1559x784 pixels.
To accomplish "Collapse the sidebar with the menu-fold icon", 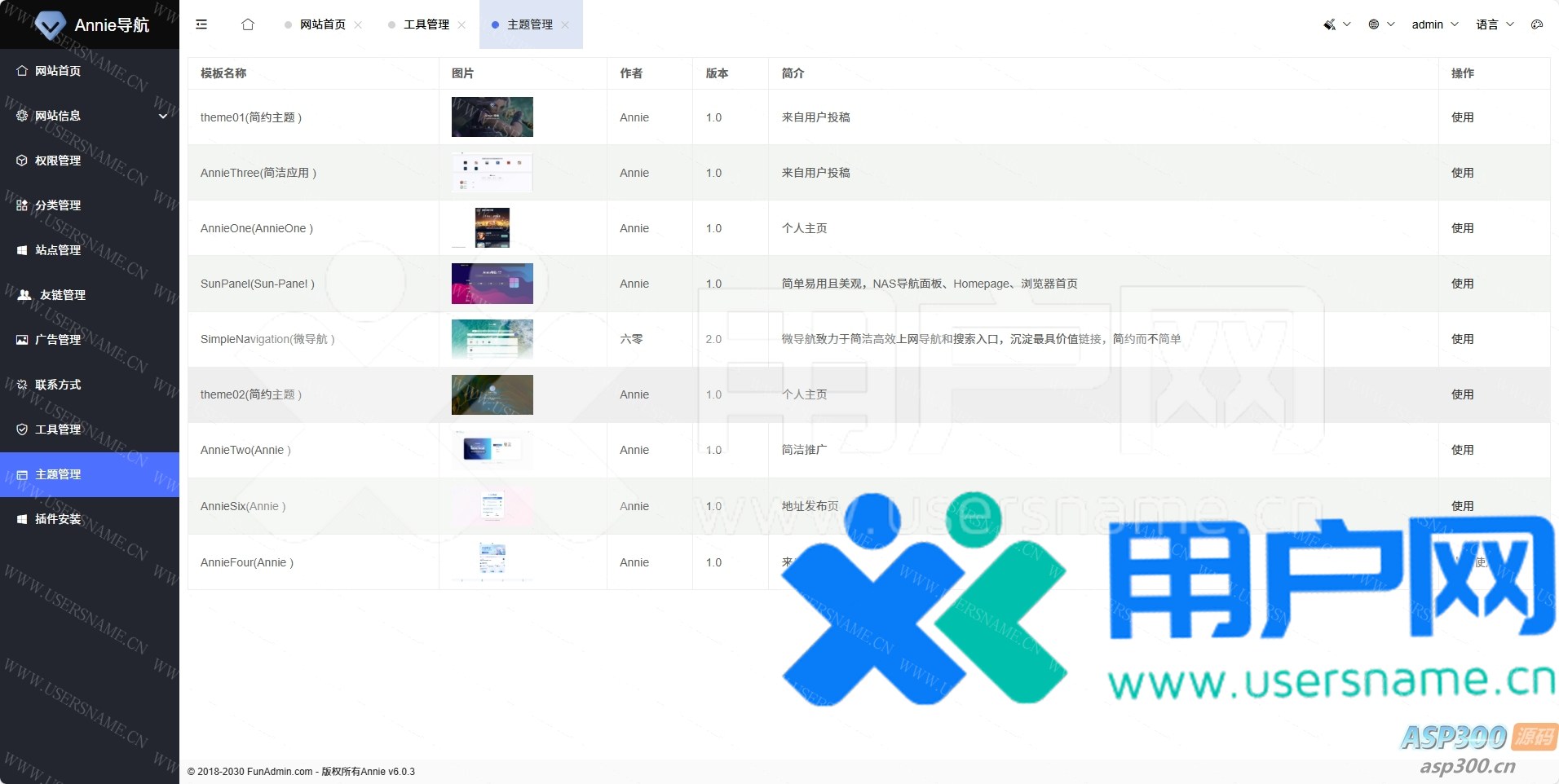I will coord(201,24).
